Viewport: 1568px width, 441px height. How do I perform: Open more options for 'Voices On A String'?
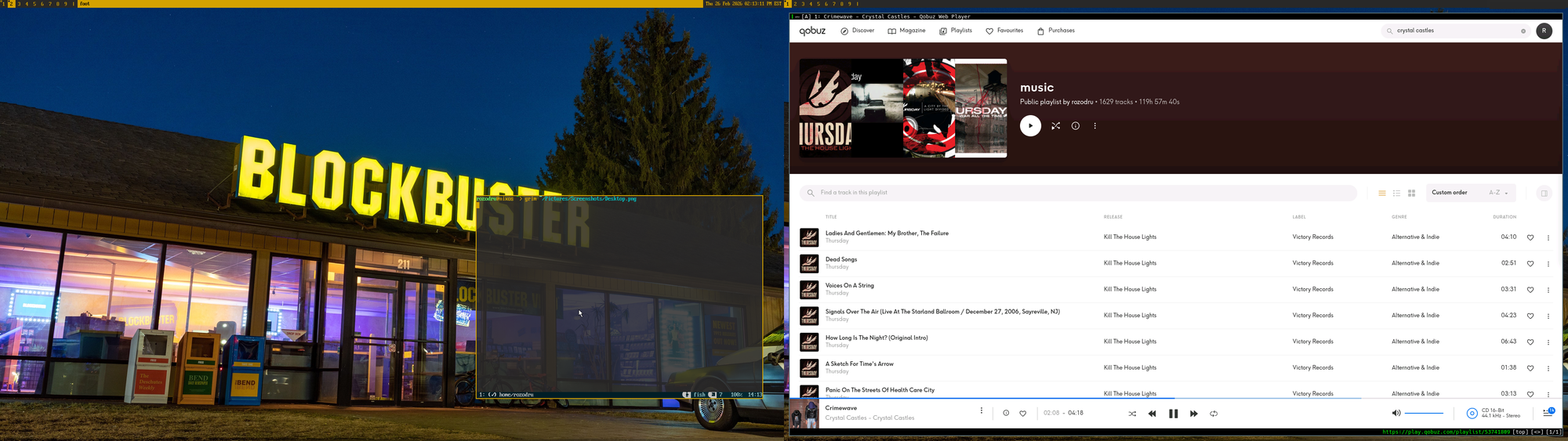[x=1548, y=290]
